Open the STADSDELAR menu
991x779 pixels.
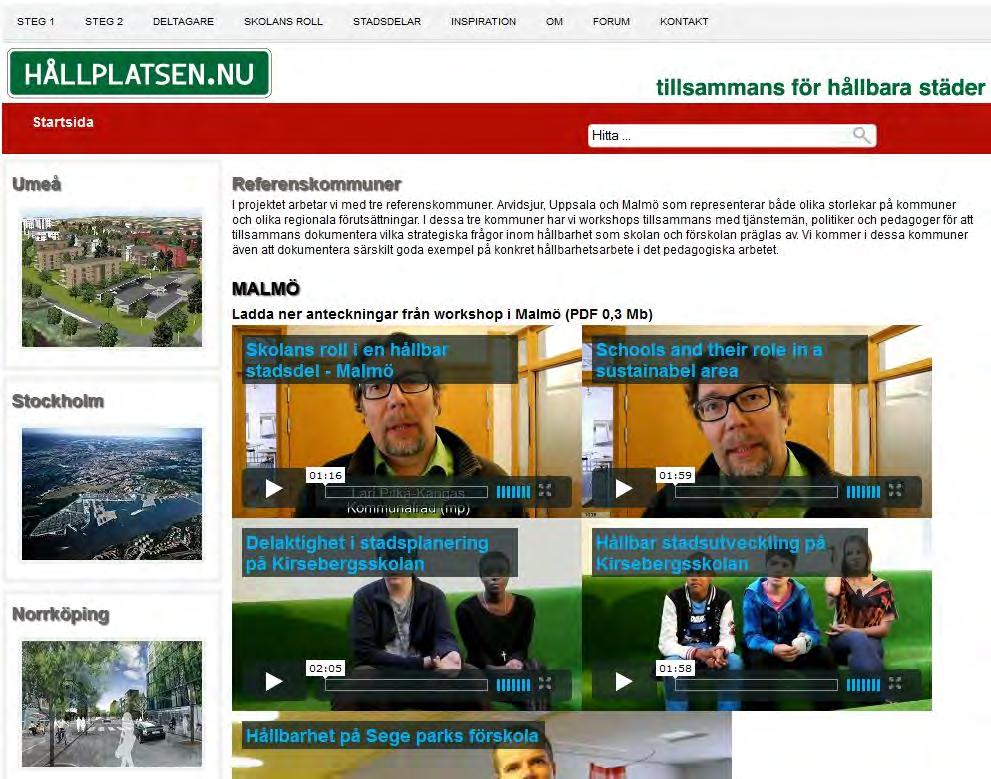click(387, 21)
